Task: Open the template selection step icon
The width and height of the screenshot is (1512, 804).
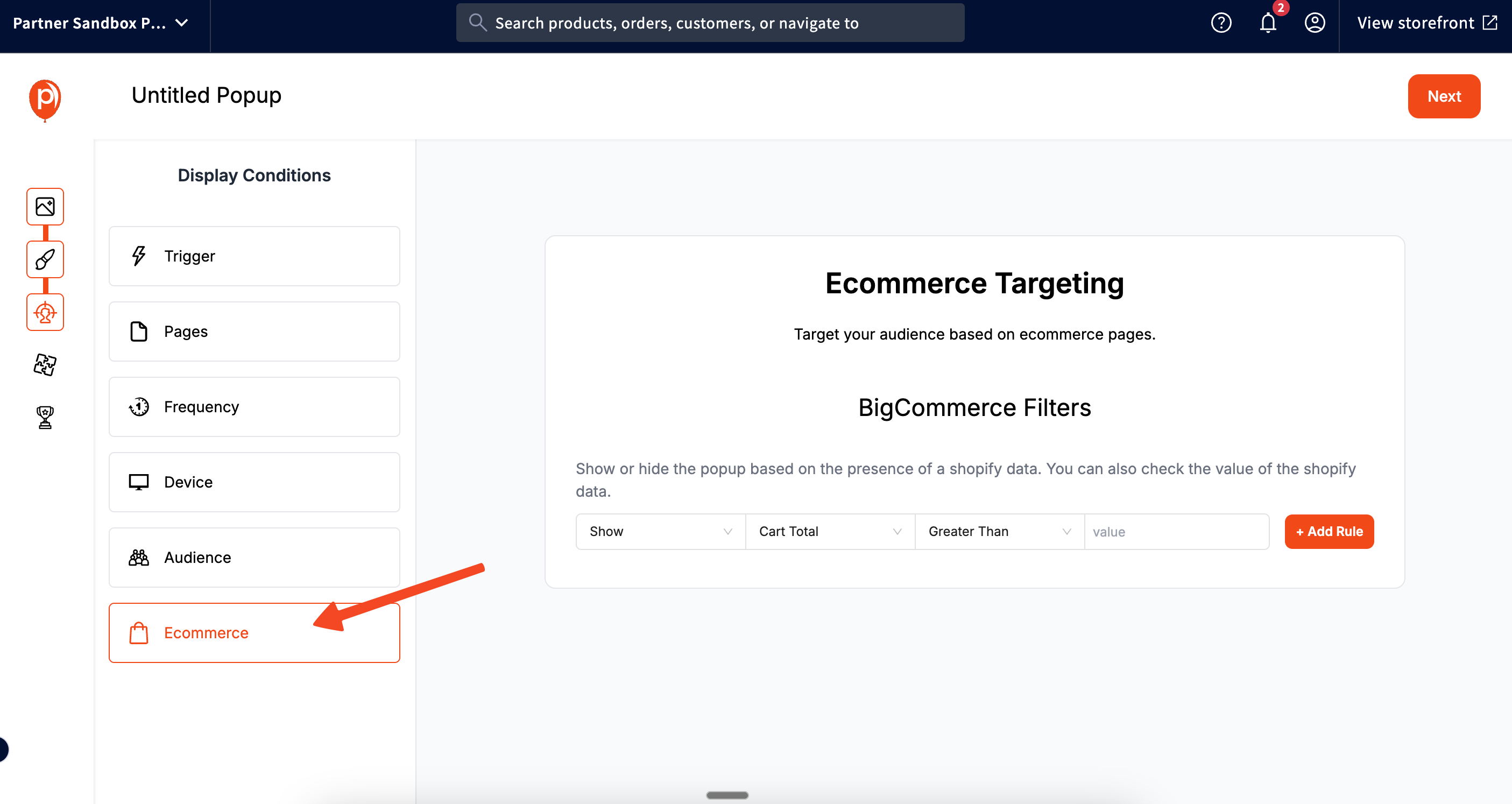Action: pos(45,207)
